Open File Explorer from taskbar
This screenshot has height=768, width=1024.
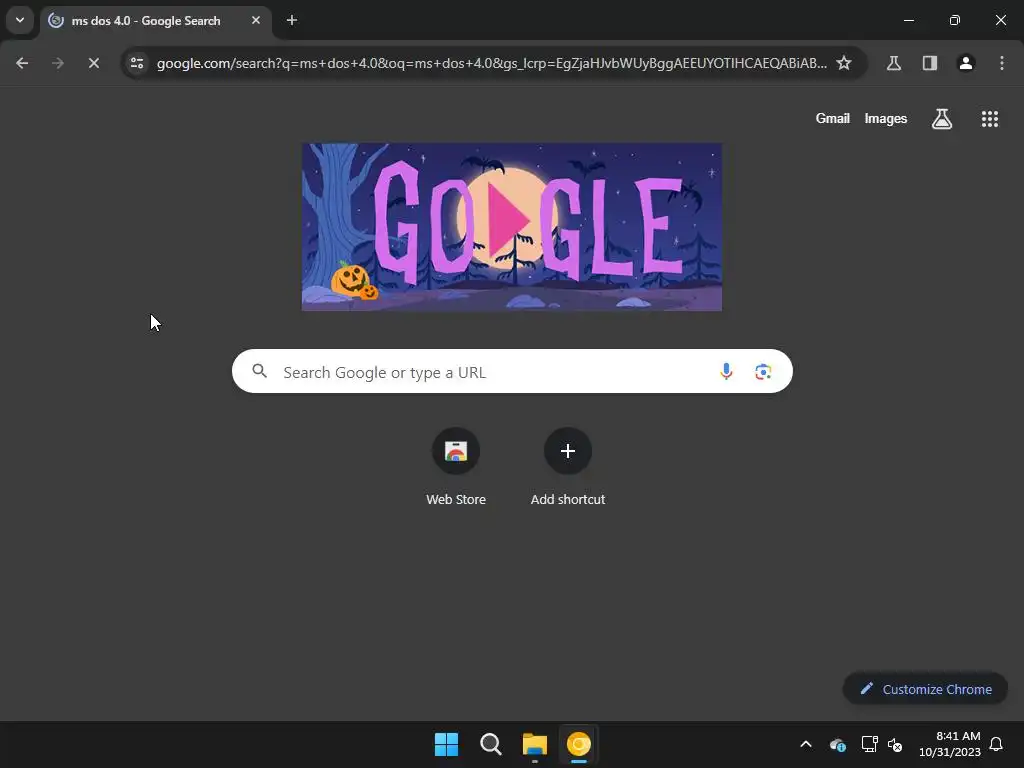[534, 744]
